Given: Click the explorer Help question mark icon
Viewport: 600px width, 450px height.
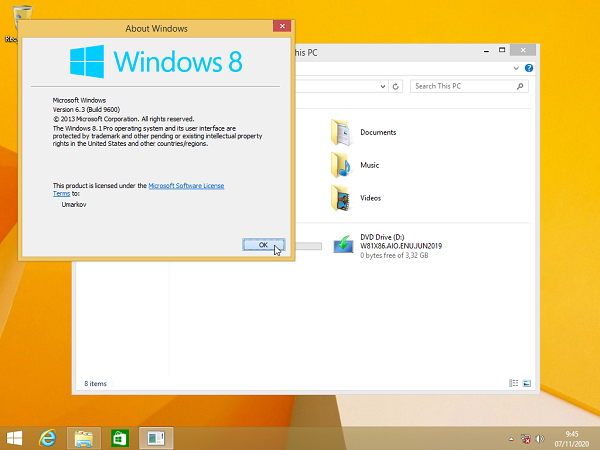Looking at the screenshot, I should [x=530, y=67].
